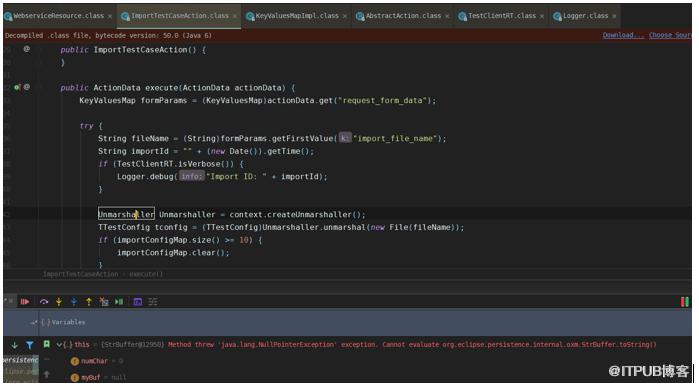Close the Logger.class tab
Screen dimensions: 699x386
(x=614, y=16)
